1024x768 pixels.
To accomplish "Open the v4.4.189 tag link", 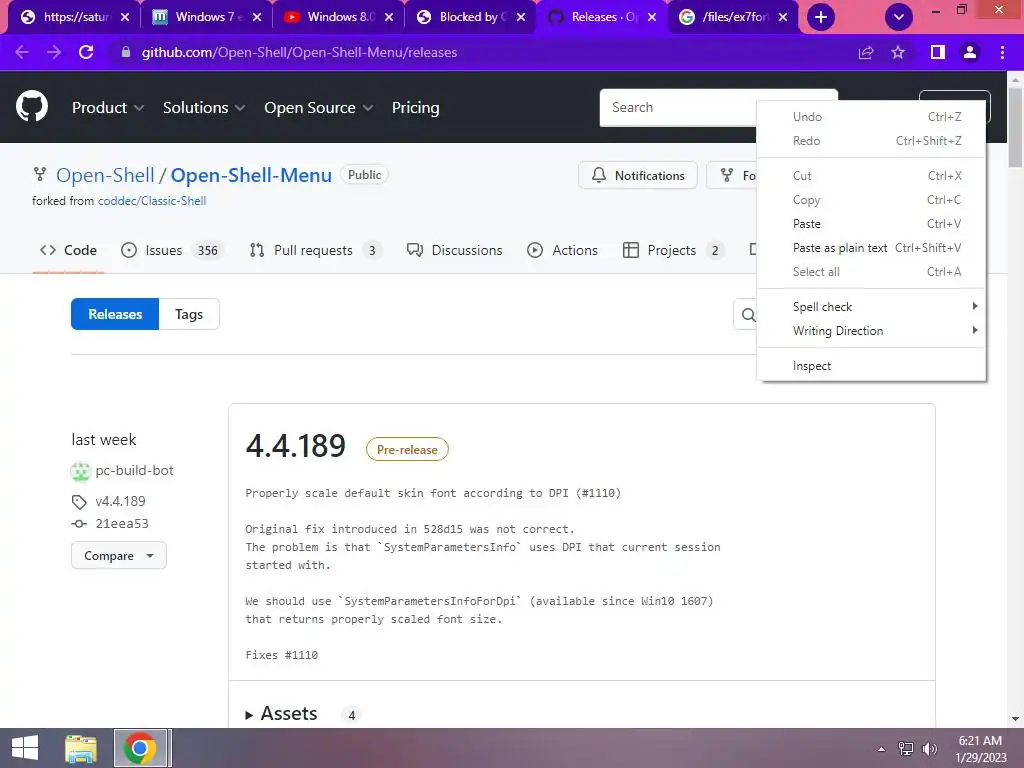I will click(x=120, y=501).
